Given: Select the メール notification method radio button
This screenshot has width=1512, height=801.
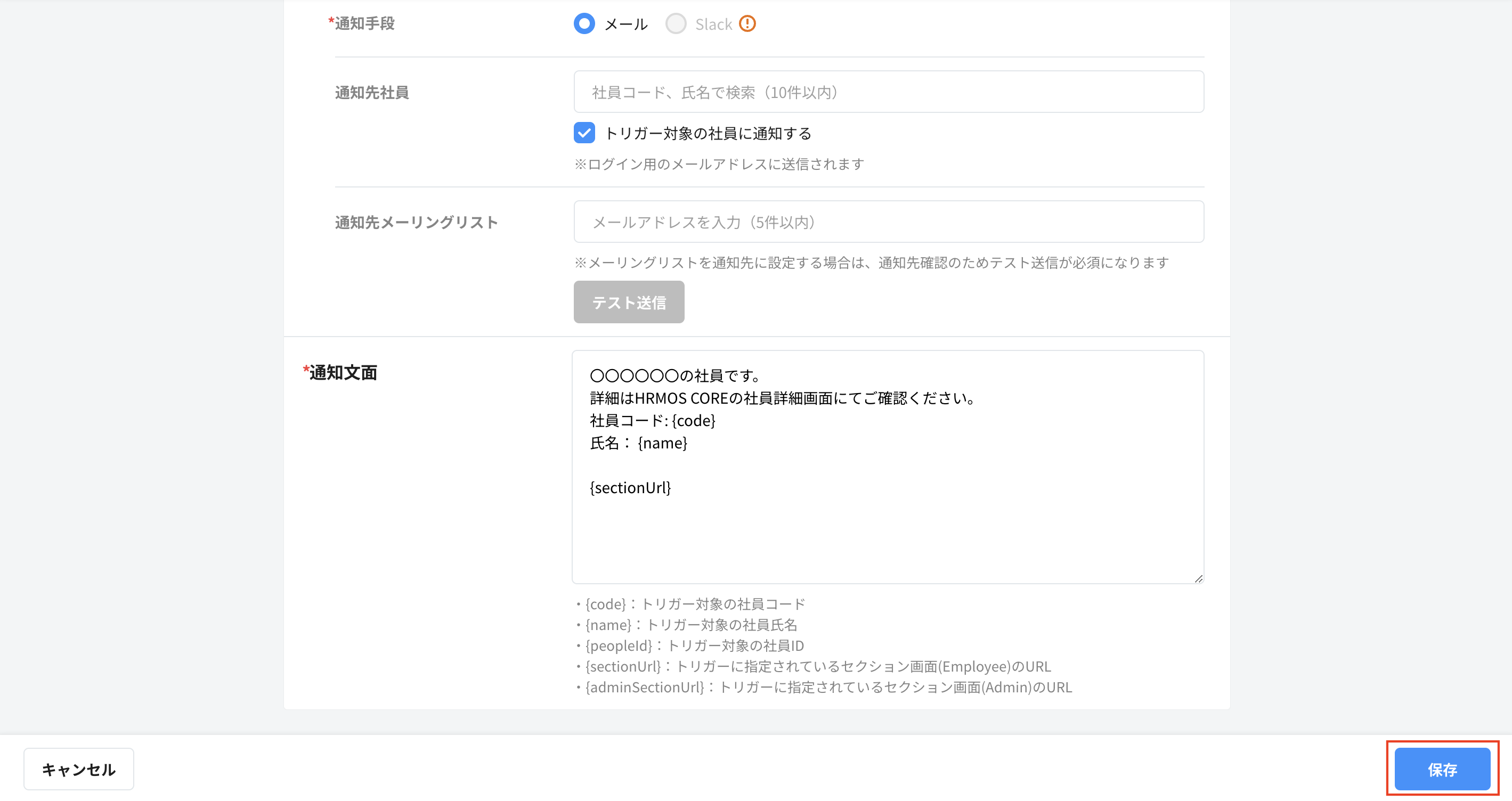Looking at the screenshot, I should [x=584, y=23].
